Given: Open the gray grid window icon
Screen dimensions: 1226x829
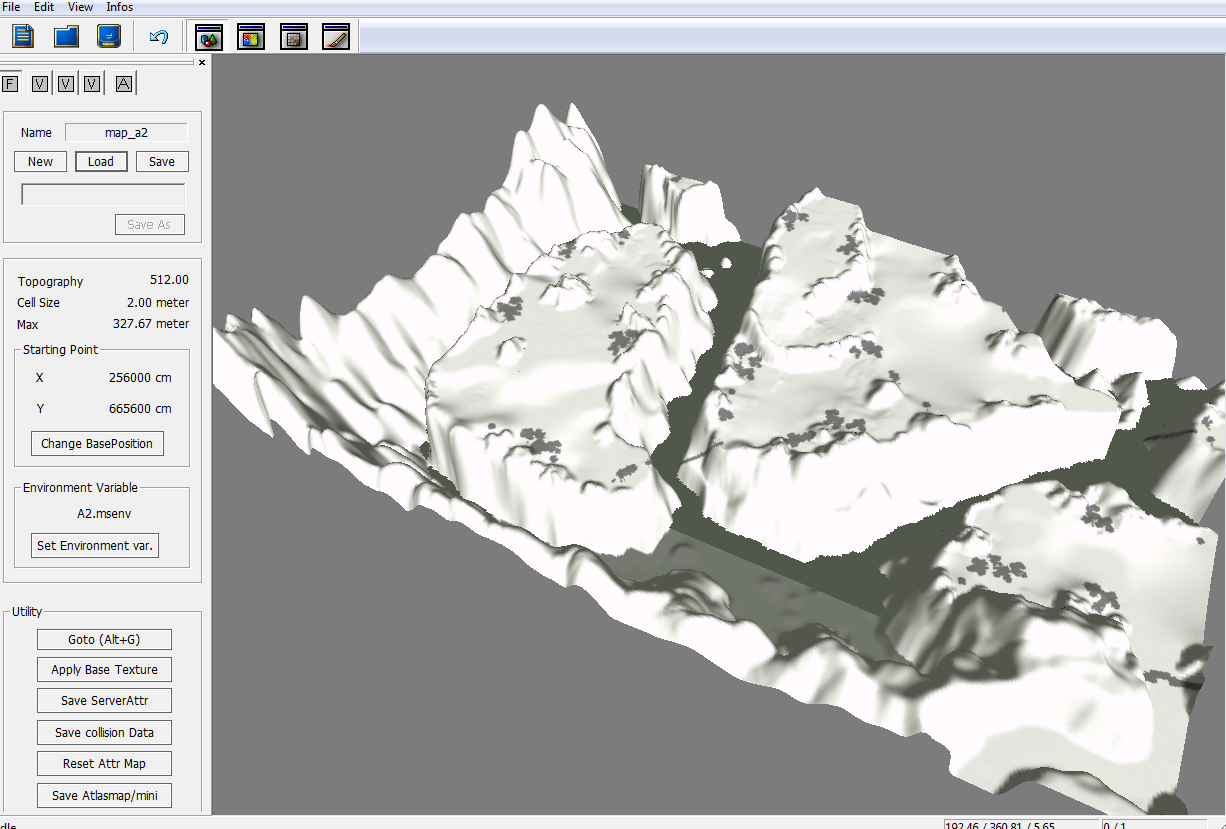Looking at the screenshot, I should [293, 38].
